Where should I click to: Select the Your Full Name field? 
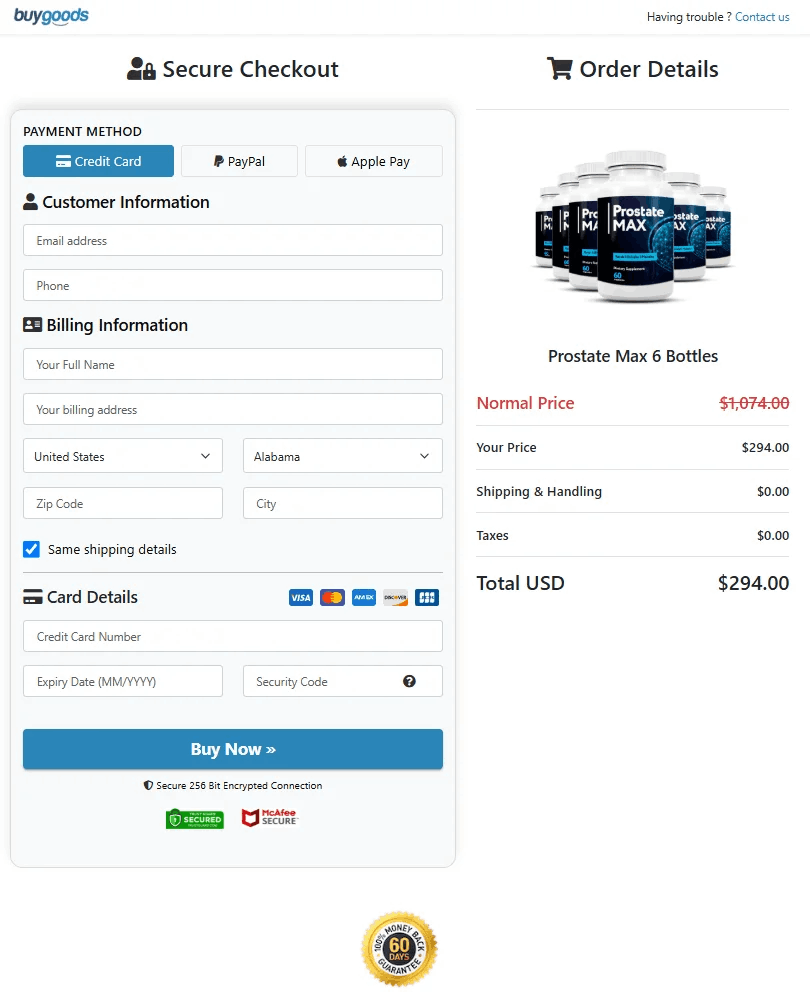click(233, 364)
